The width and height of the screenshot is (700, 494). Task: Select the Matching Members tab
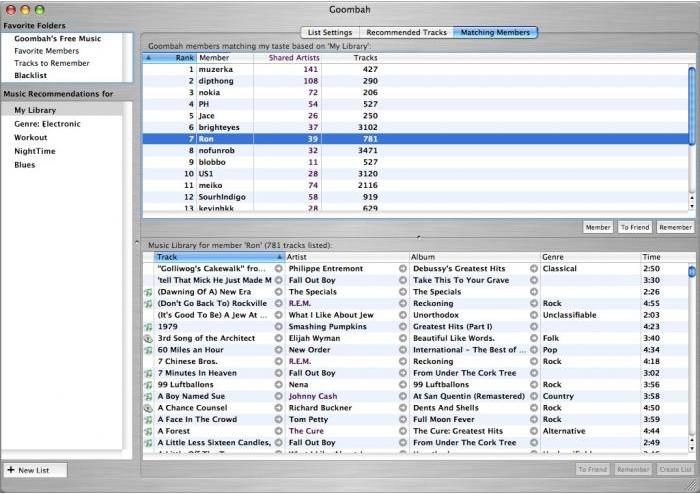(495, 32)
